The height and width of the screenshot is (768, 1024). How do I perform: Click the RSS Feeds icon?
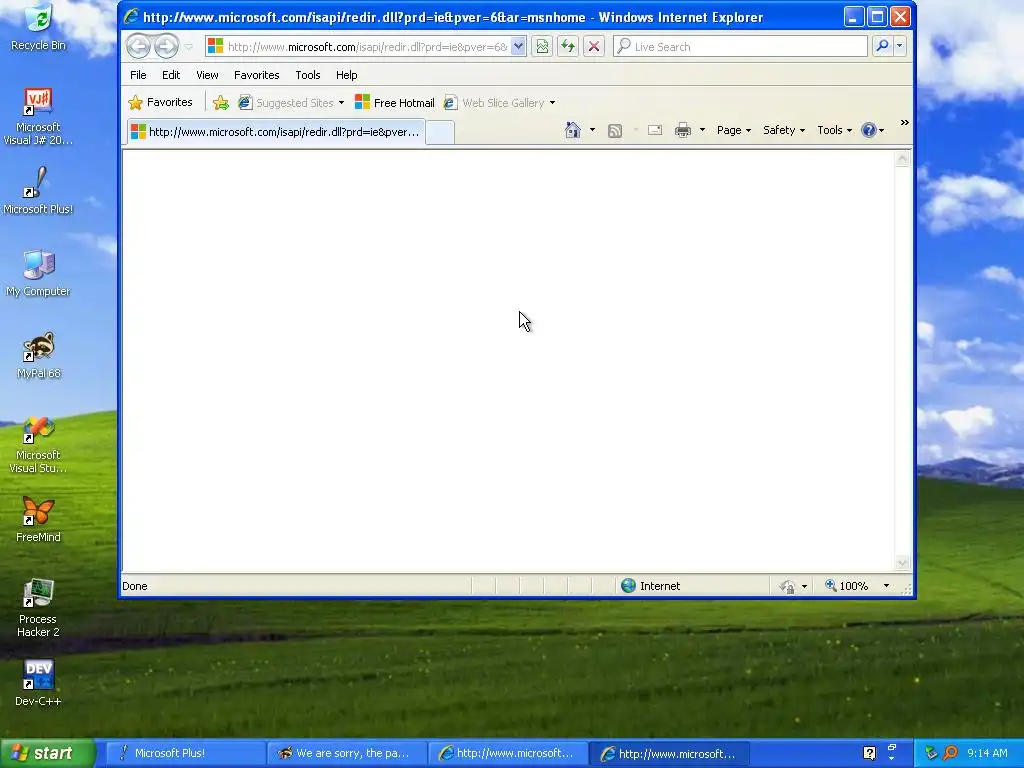(x=615, y=131)
